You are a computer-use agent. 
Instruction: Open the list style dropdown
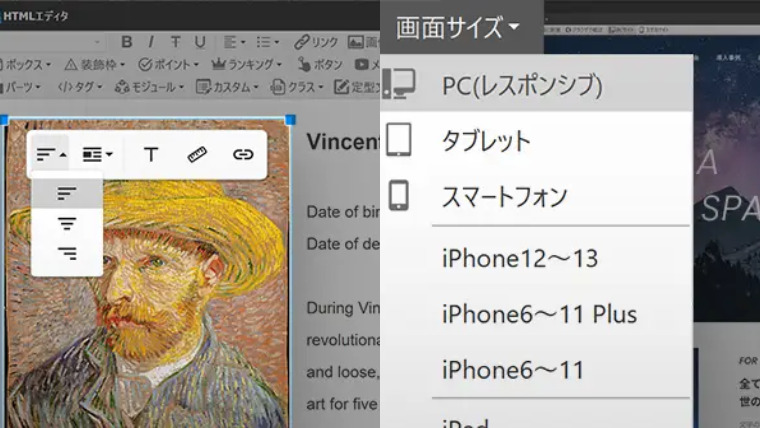click(x=268, y=42)
